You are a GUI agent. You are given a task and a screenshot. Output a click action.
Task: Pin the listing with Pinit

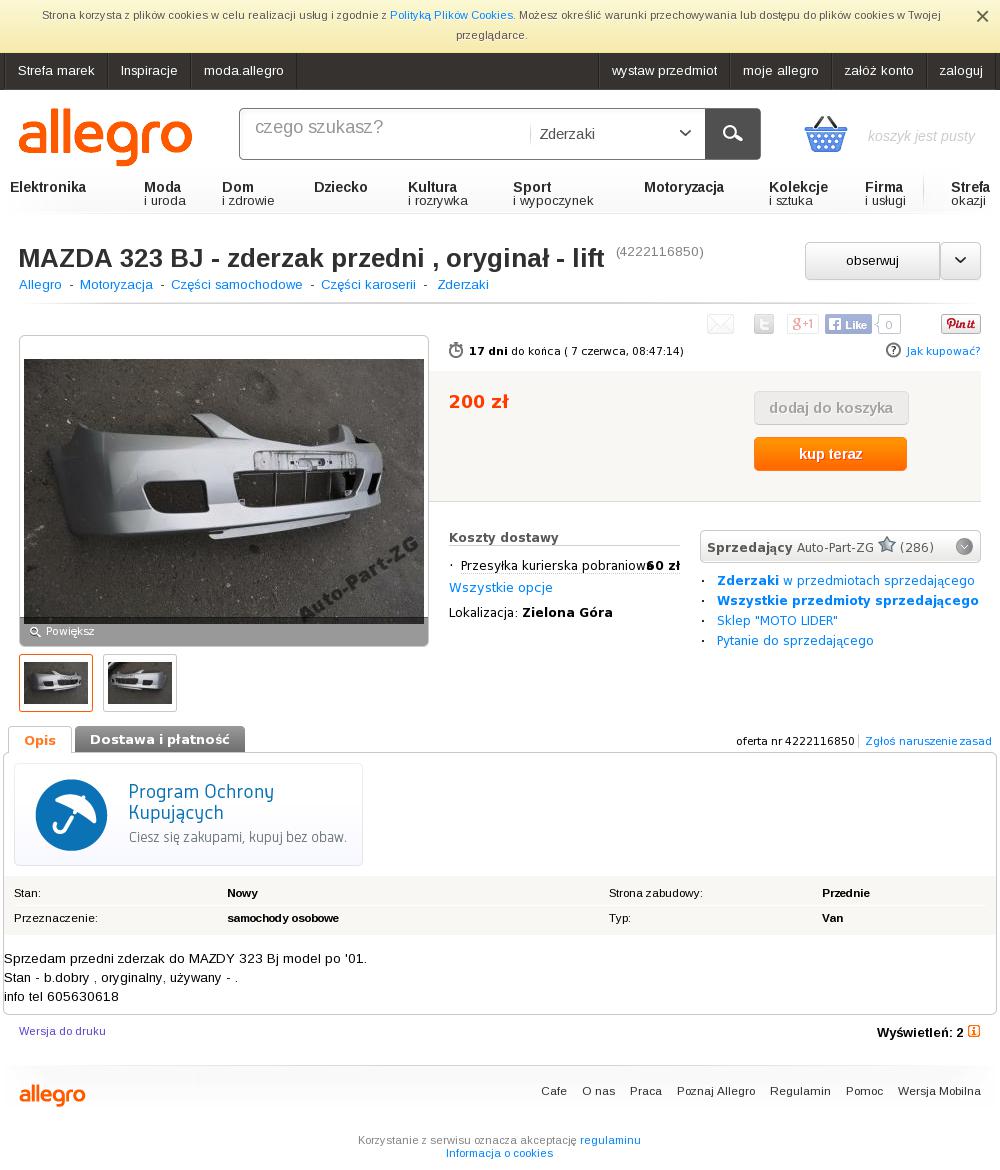pos(960,324)
